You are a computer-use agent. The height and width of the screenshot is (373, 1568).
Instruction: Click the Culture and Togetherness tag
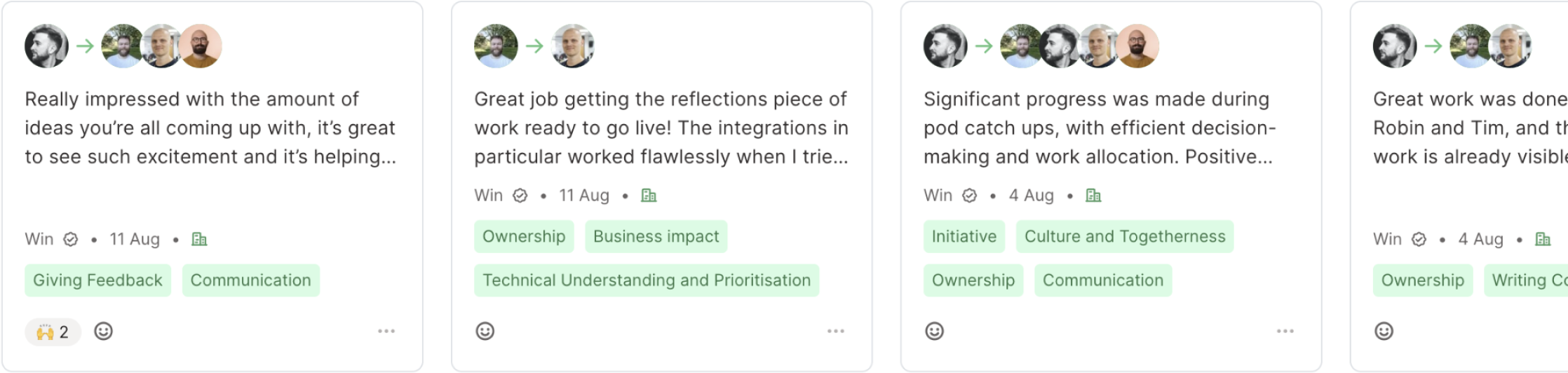(x=1125, y=236)
